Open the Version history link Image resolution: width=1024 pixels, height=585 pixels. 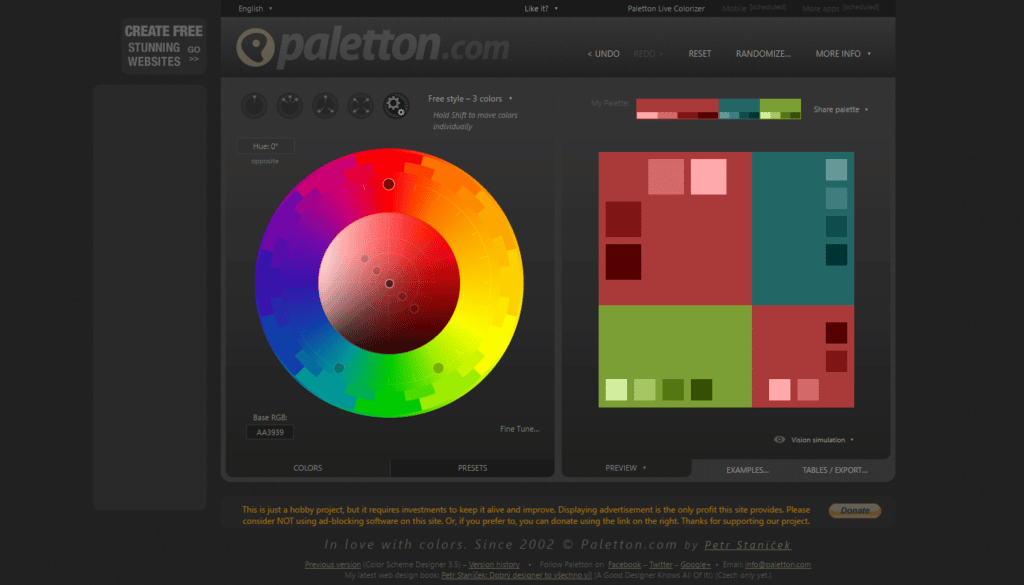coord(494,564)
